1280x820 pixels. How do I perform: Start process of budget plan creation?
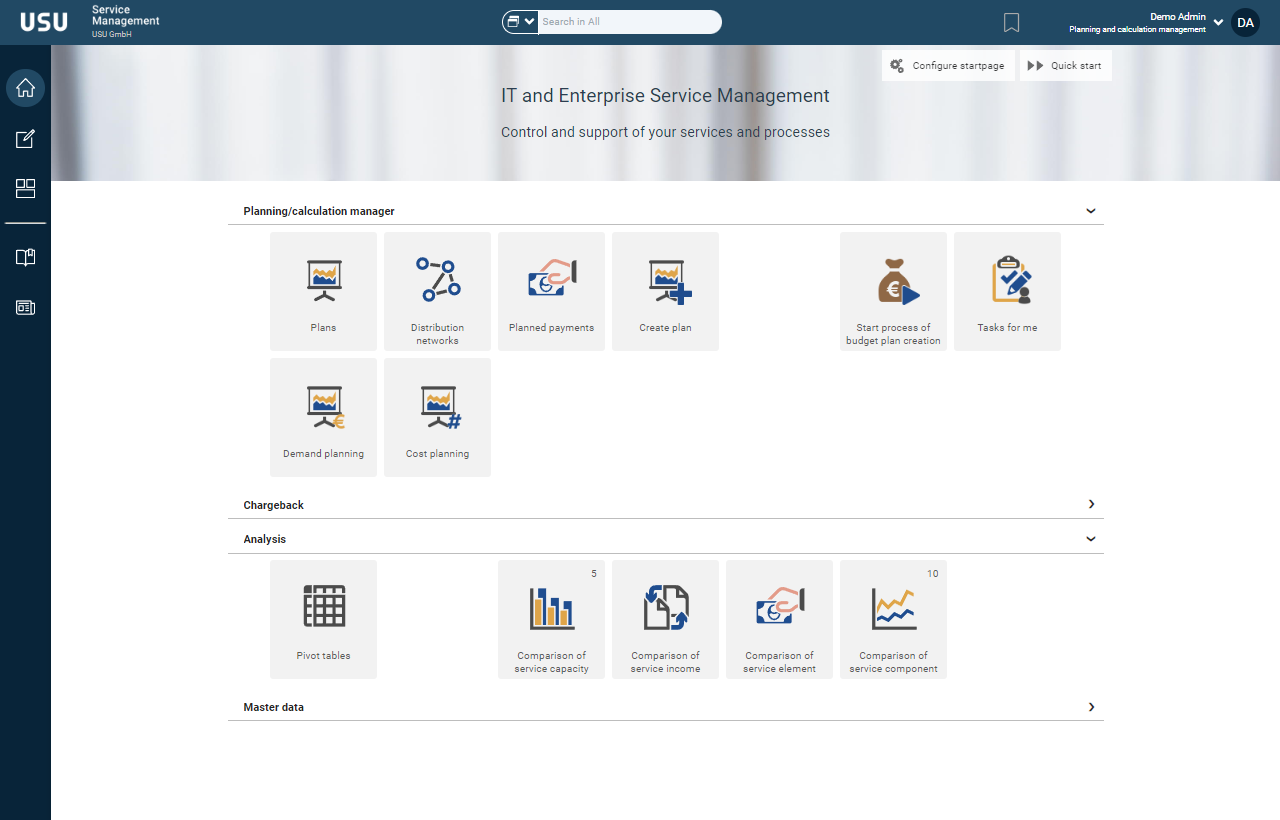pos(893,291)
